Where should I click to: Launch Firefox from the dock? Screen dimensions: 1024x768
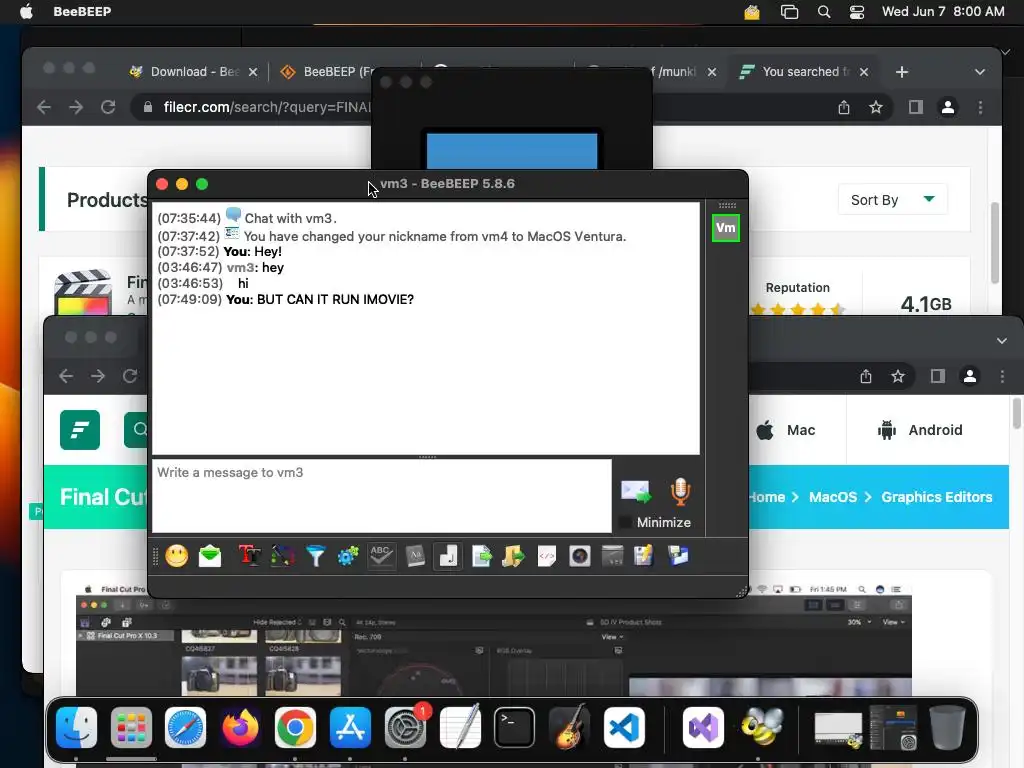[x=240, y=728]
